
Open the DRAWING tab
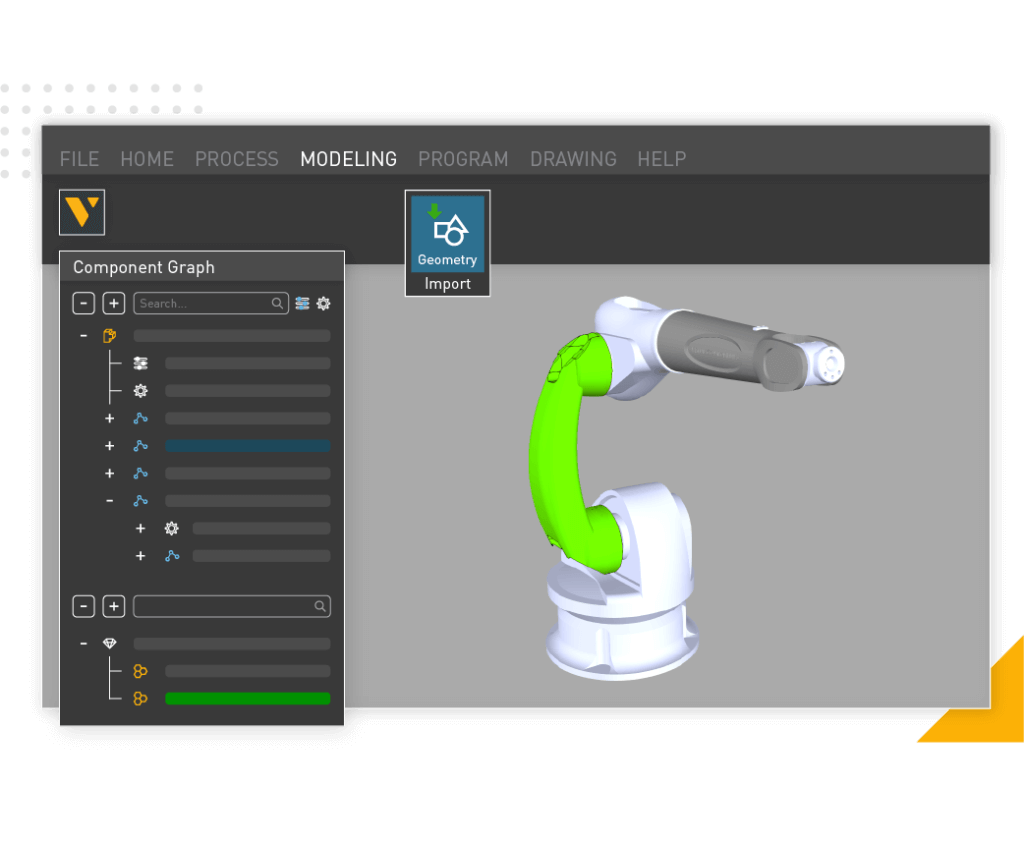573,159
